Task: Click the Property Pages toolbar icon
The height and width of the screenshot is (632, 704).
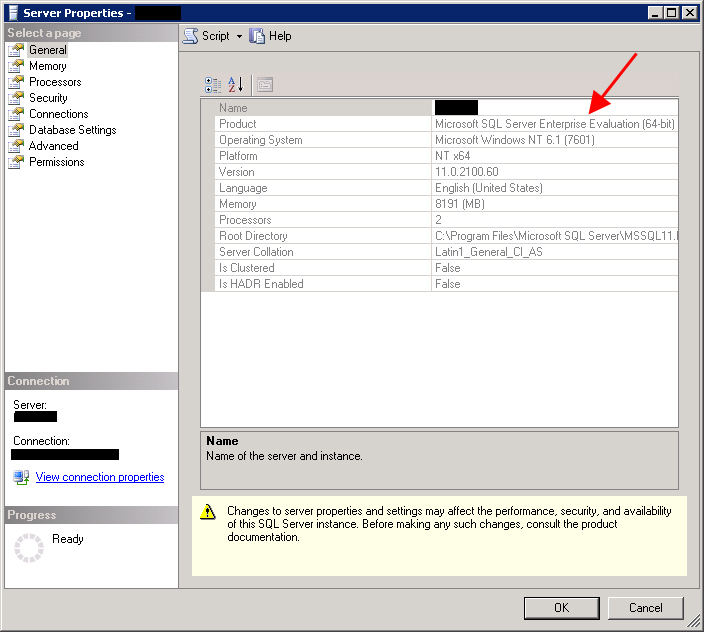Action: tap(265, 85)
